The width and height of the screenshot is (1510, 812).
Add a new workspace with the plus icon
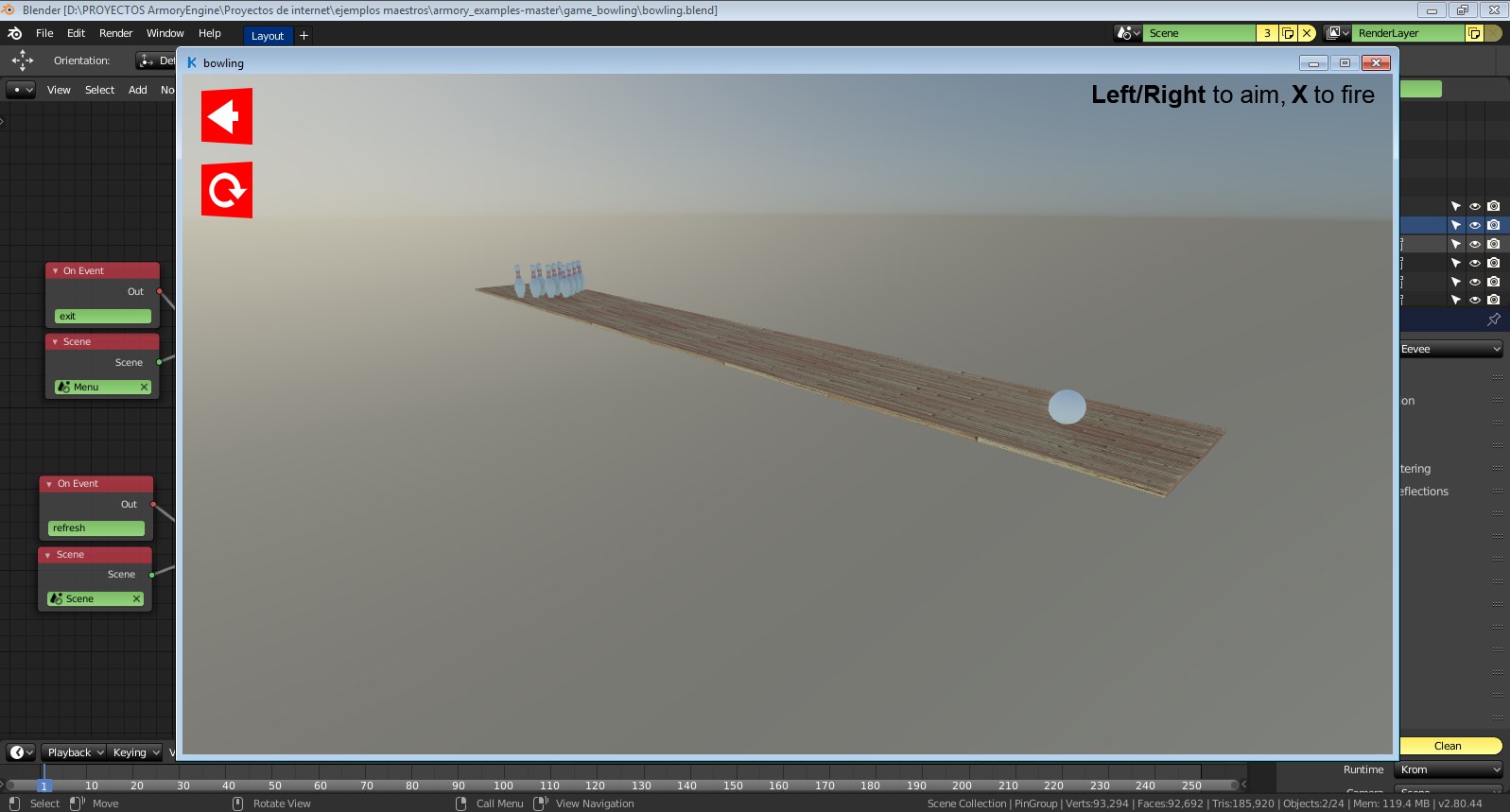tap(304, 35)
